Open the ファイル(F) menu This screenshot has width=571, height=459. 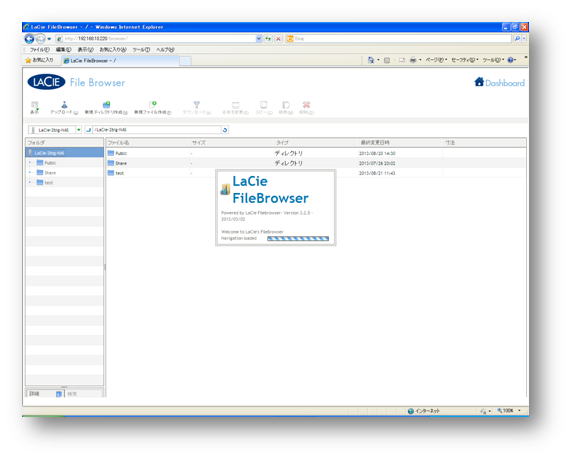point(39,50)
